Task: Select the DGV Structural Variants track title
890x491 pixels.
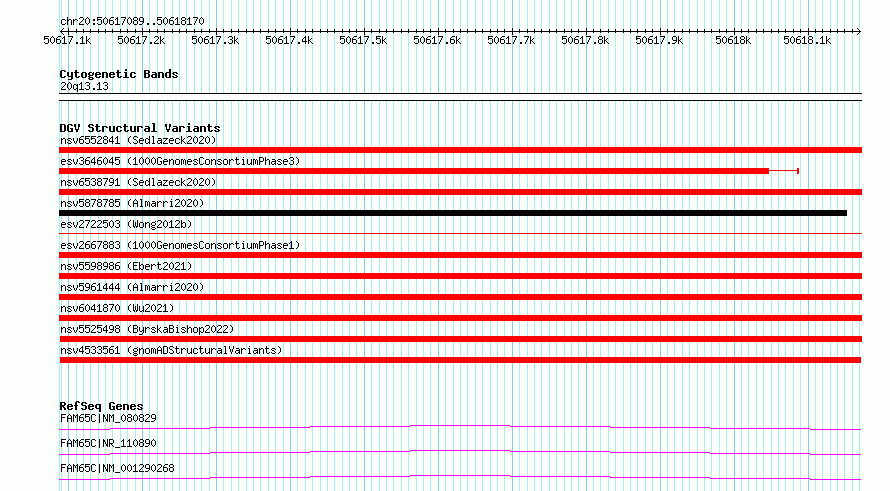Action: coord(140,128)
